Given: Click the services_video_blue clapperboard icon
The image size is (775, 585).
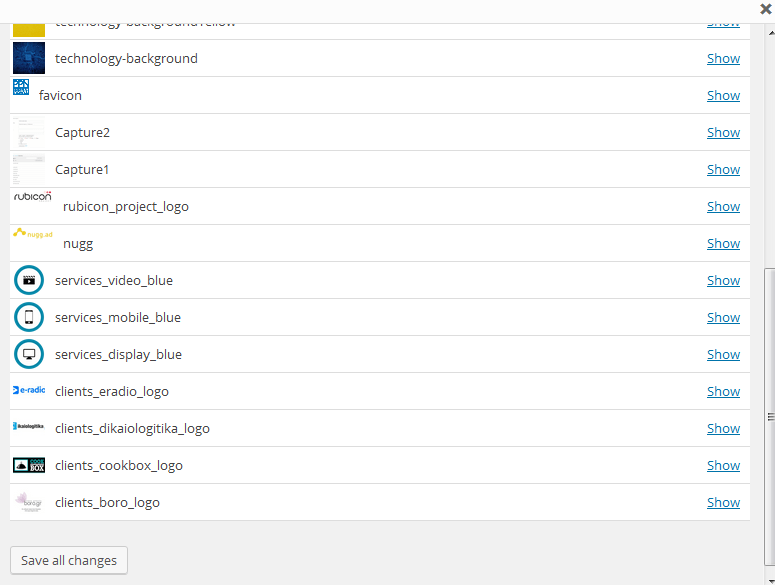Looking at the screenshot, I should pos(29,280).
